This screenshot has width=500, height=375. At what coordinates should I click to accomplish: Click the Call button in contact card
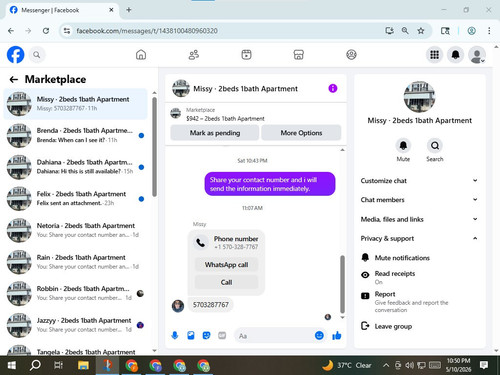(226, 282)
